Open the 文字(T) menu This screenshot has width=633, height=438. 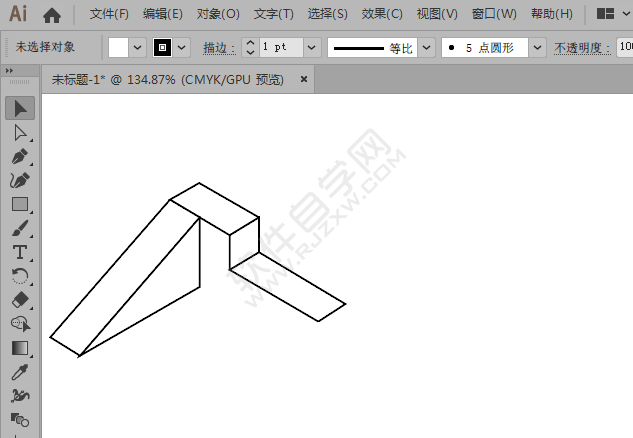click(274, 14)
